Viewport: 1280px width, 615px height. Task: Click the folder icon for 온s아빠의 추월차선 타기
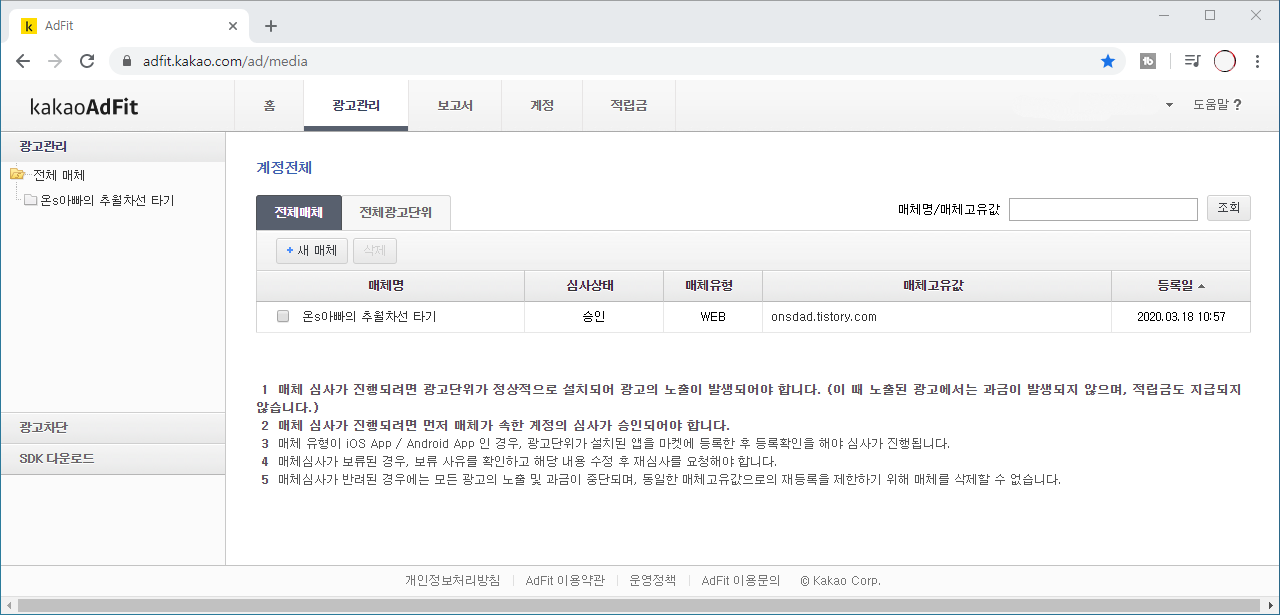coord(30,200)
